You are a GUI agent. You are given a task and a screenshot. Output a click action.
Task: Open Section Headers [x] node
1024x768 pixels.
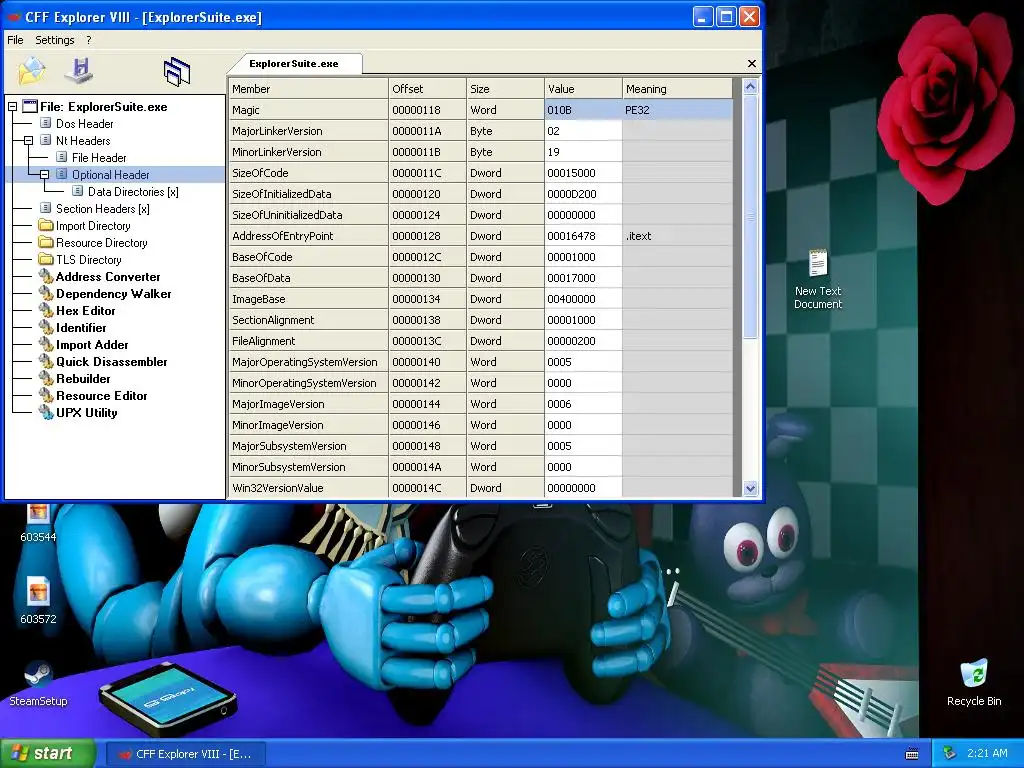click(103, 208)
